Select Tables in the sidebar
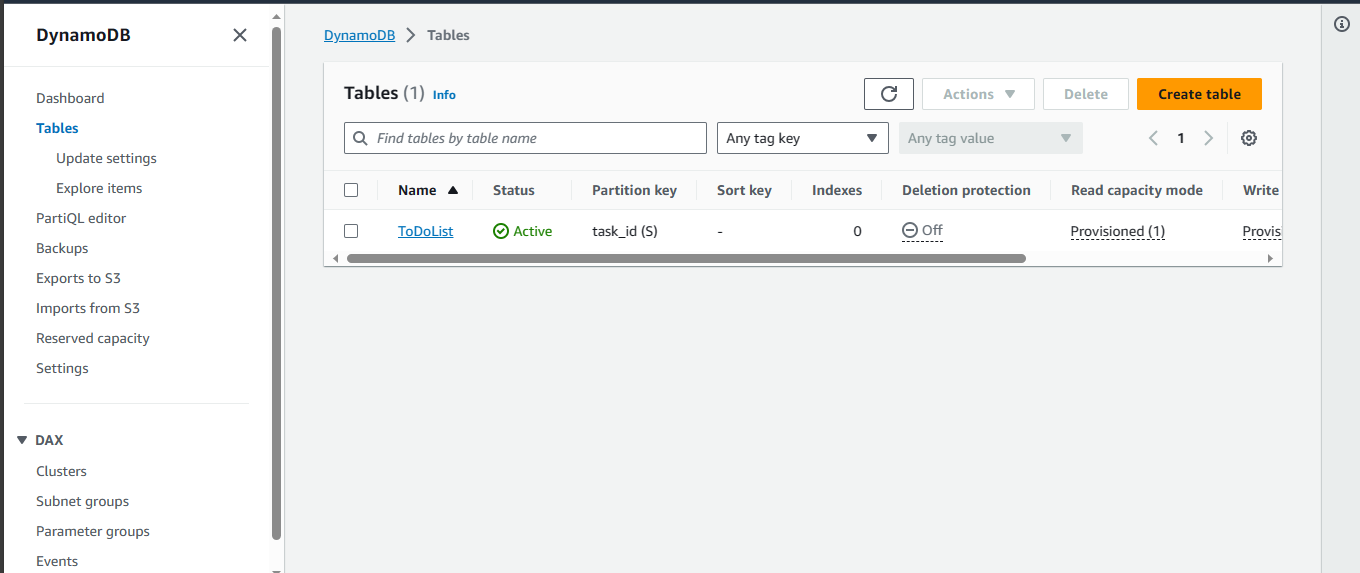The image size is (1360, 573). tap(57, 128)
